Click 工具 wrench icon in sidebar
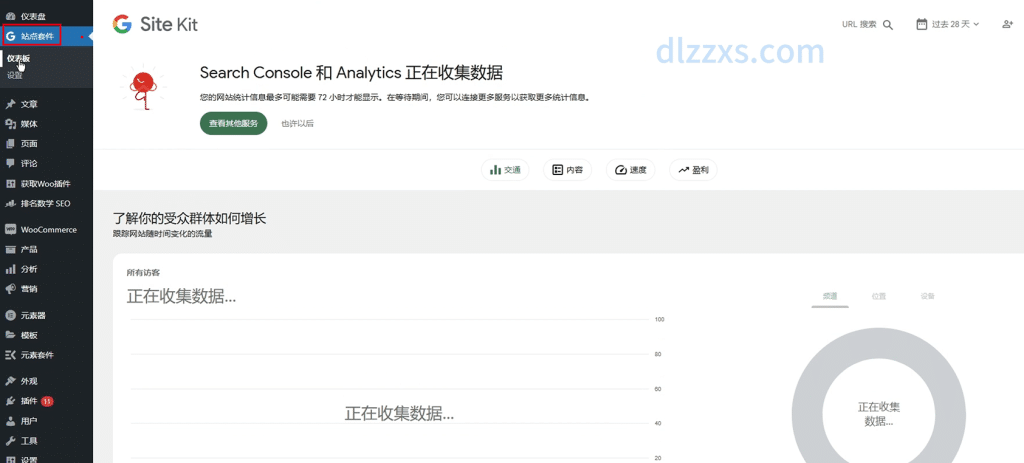The height and width of the screenshot is (463, 1024). click(x=10, y=441)
